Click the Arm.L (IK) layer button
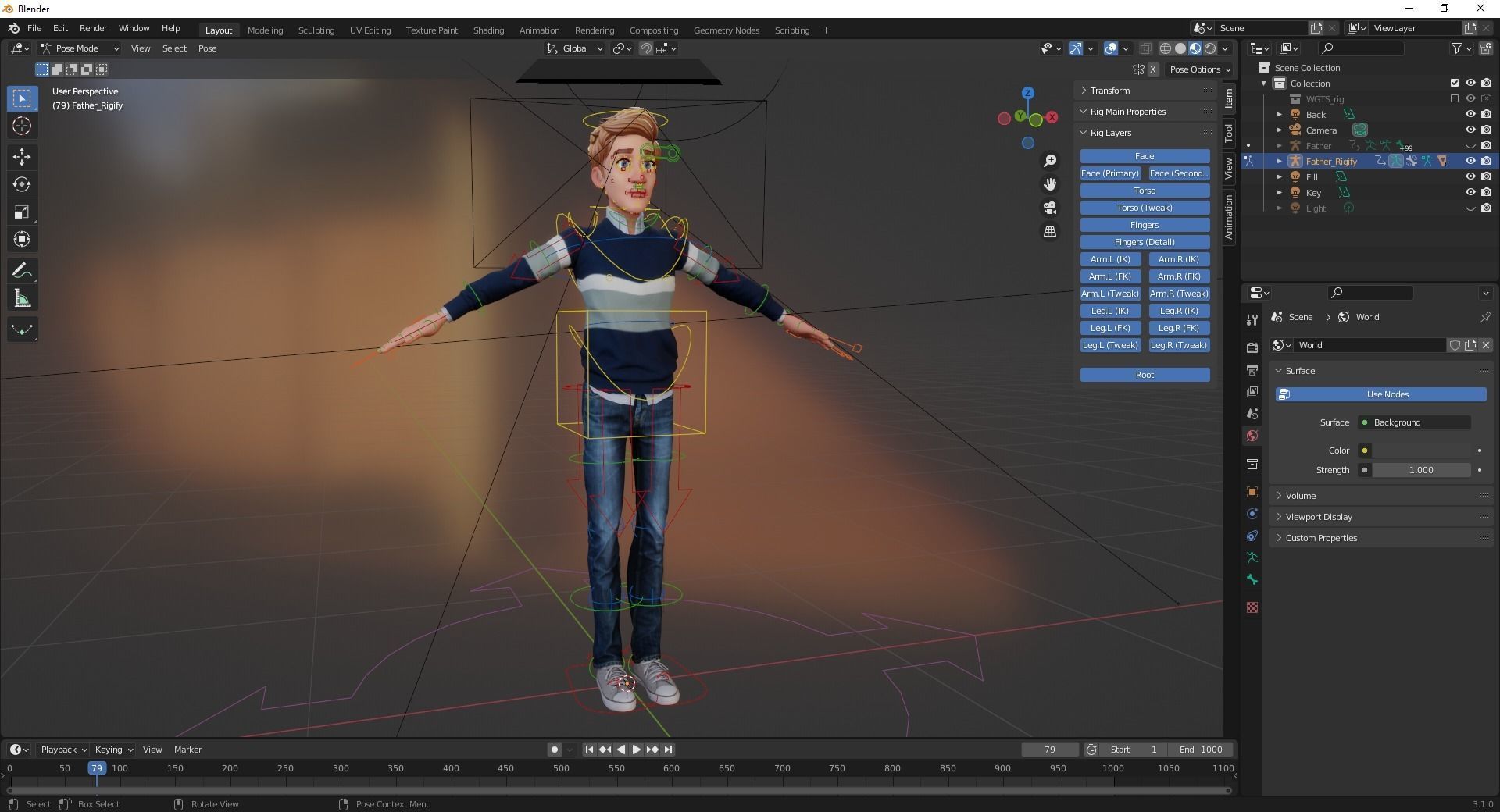The height and width of the screenshot is (812, 1500). click(1110, 259)
